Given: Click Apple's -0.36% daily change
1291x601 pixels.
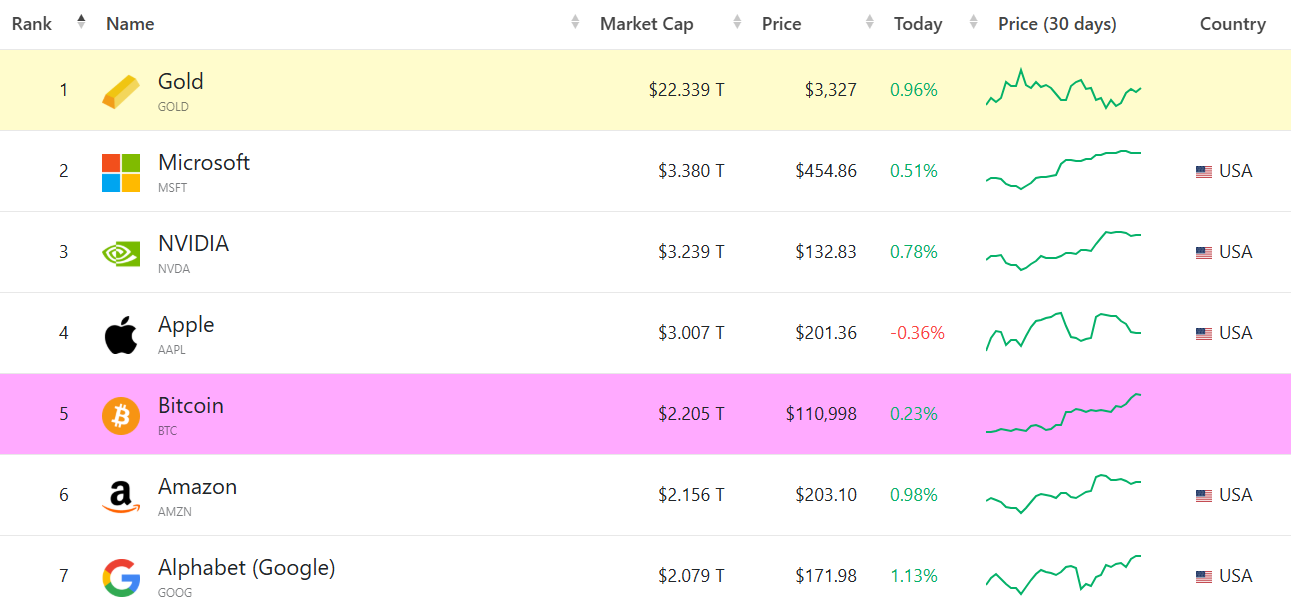Looking at the screenshot, I should 917,333.
